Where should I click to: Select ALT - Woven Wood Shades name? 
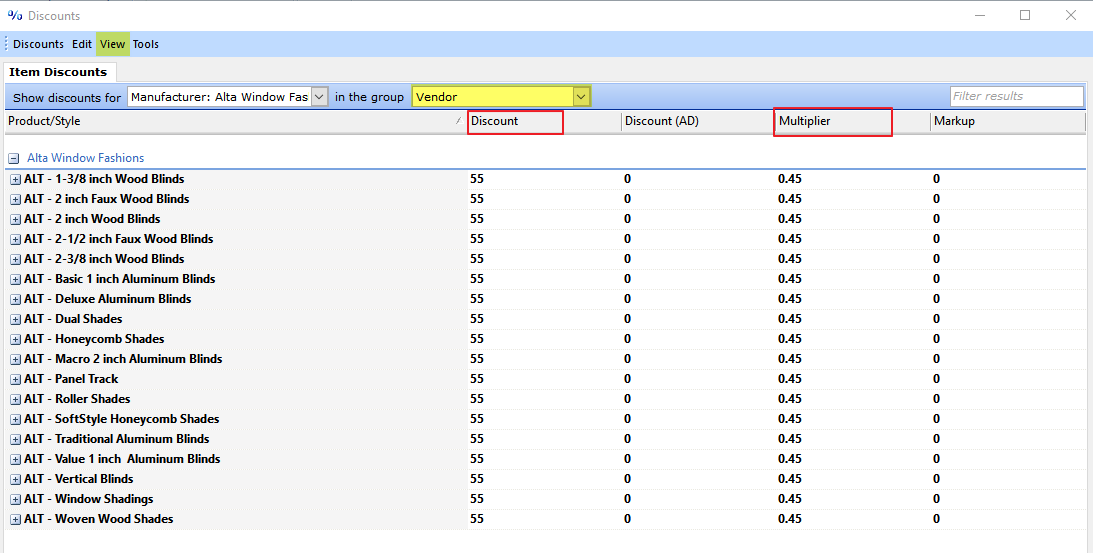tap(98, 519)
